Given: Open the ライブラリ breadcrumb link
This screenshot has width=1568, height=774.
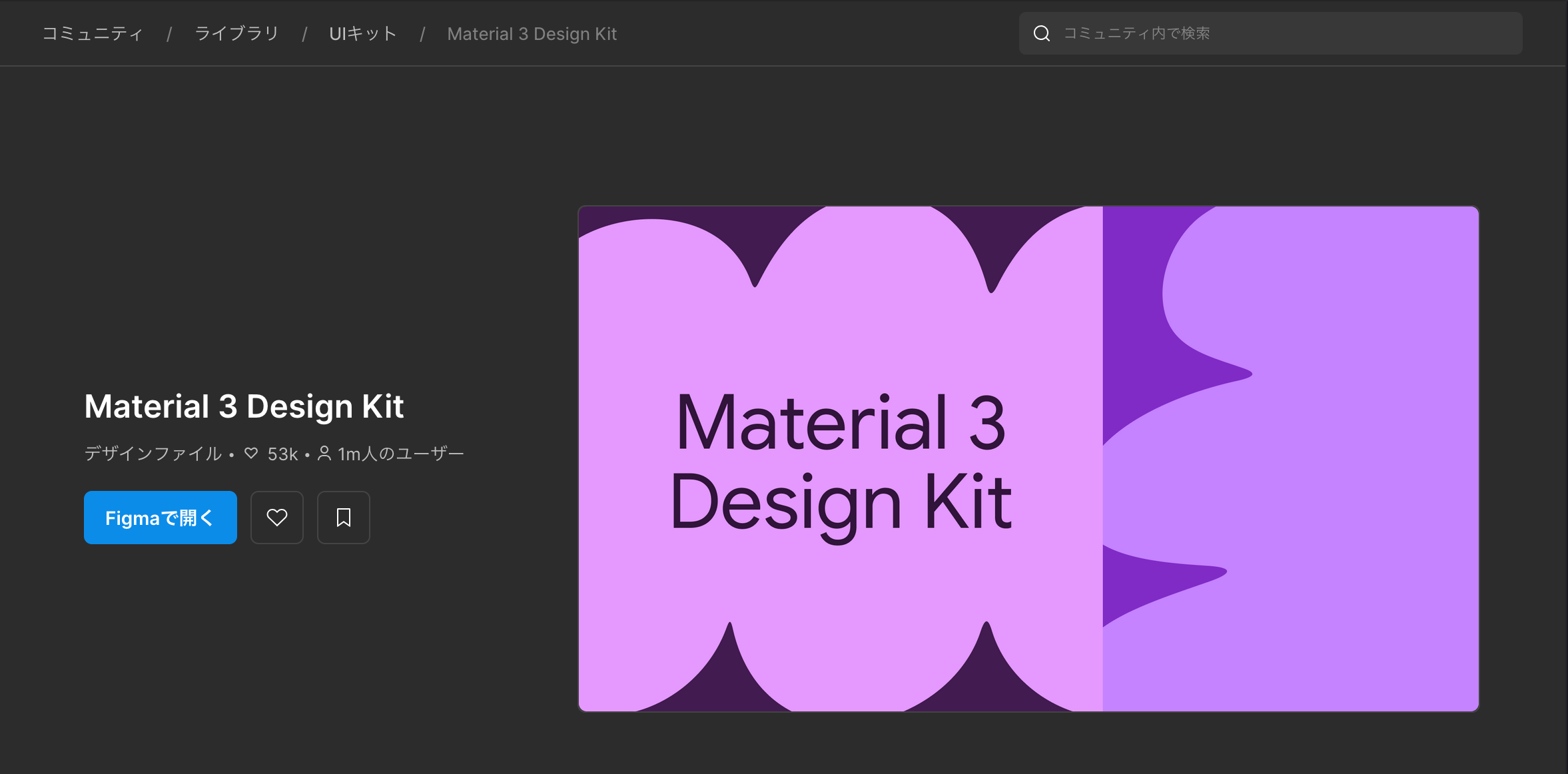Looking at the screenshot, I should [236, 33].
